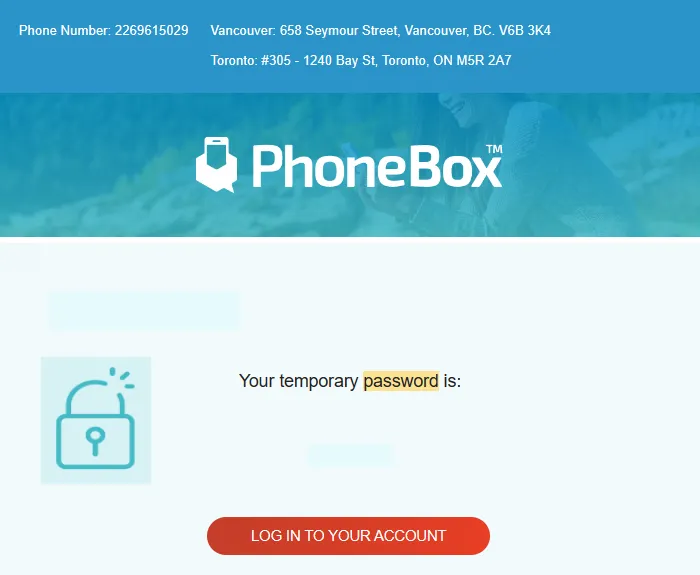Click the PhoneBox wordmark text
This screenshot has height=575, width=700.
tap(377, 166)
